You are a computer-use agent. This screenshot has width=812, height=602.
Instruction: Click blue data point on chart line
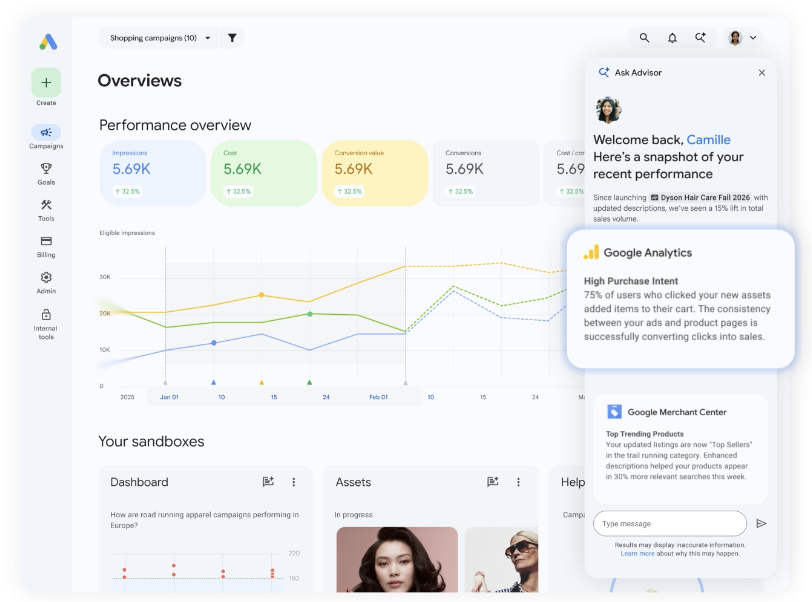213,343
